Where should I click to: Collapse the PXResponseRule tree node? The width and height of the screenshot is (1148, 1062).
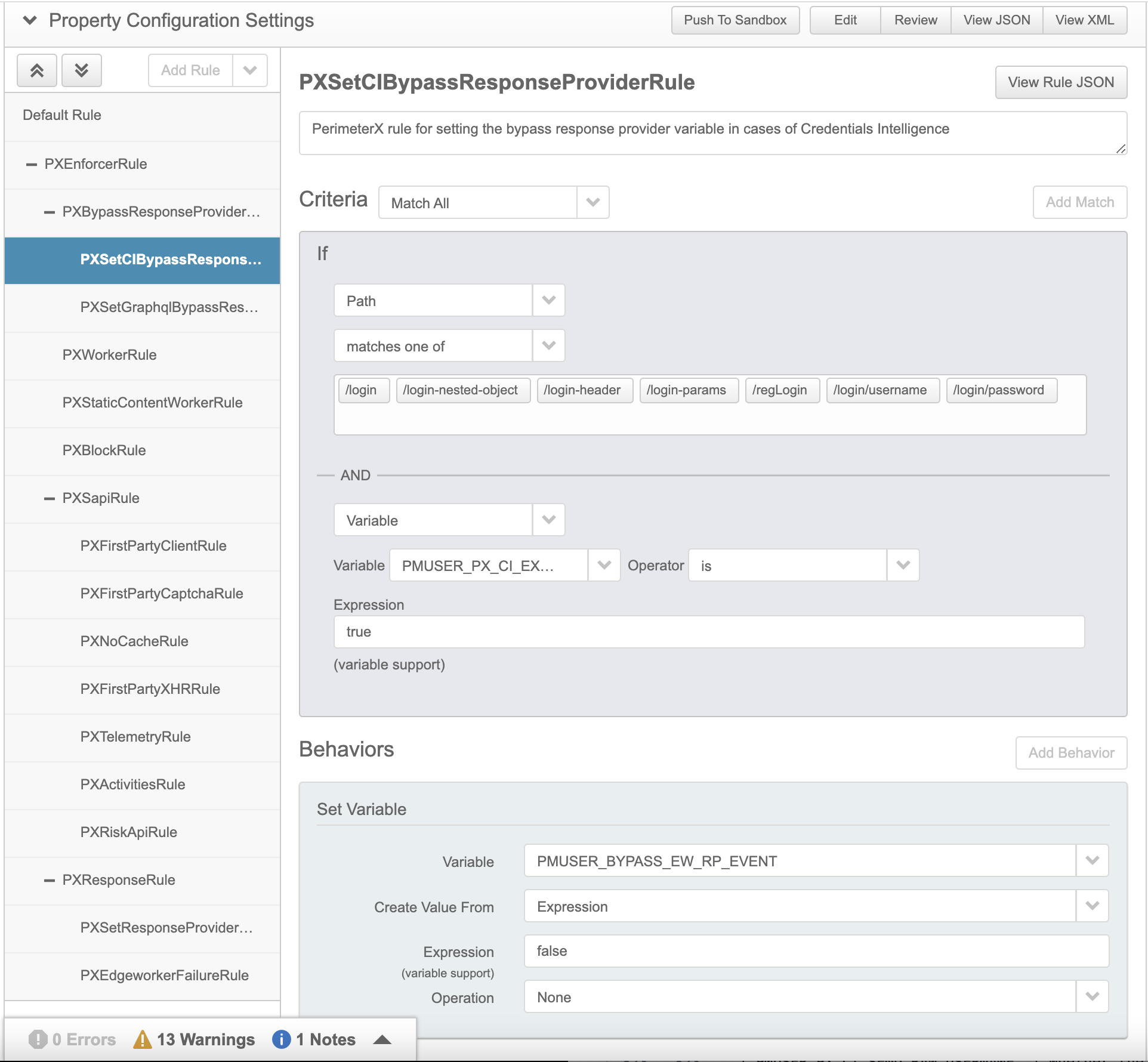click(50, 880)
